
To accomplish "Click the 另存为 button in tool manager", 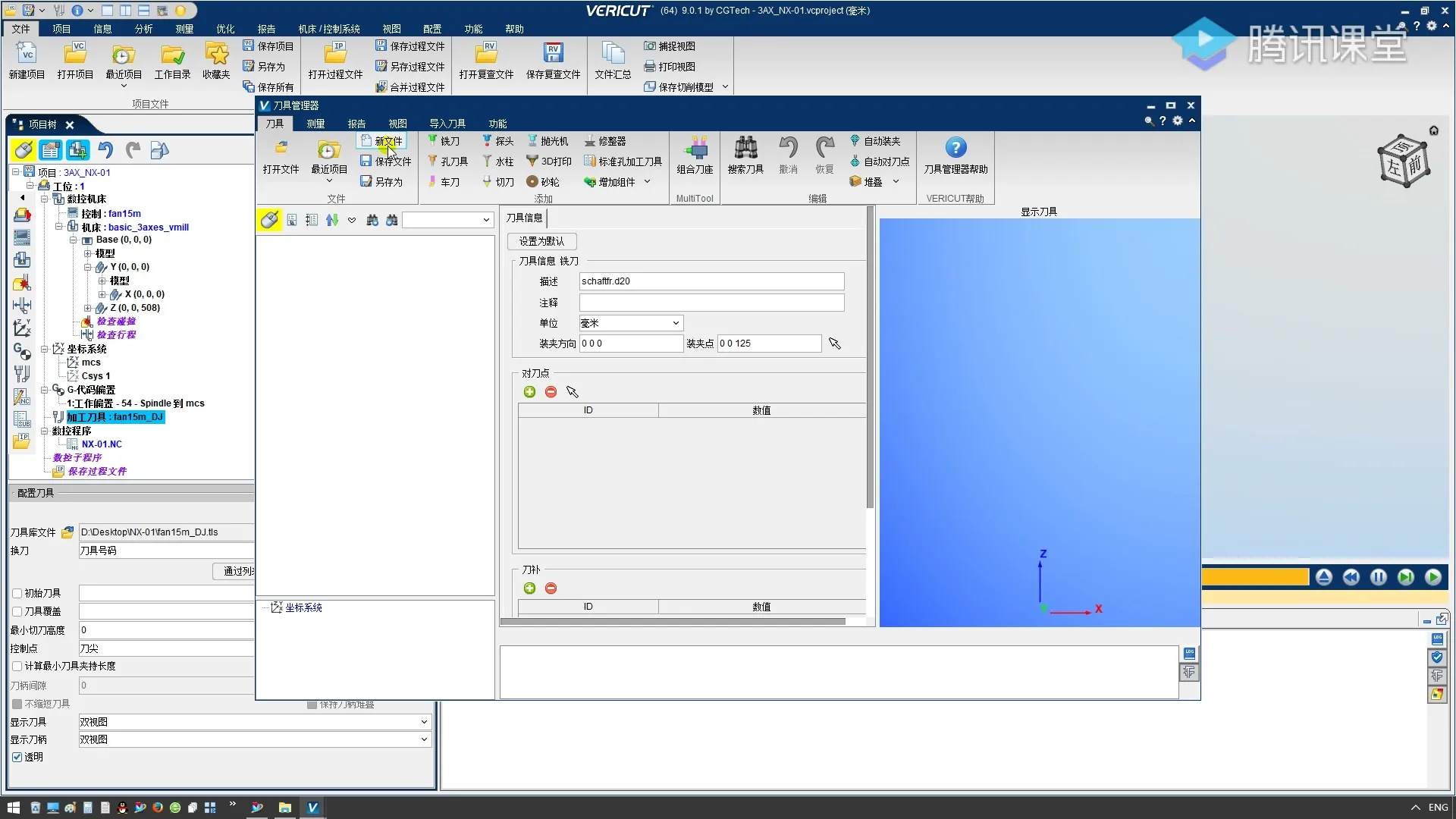I will click(x=381, y=182).
